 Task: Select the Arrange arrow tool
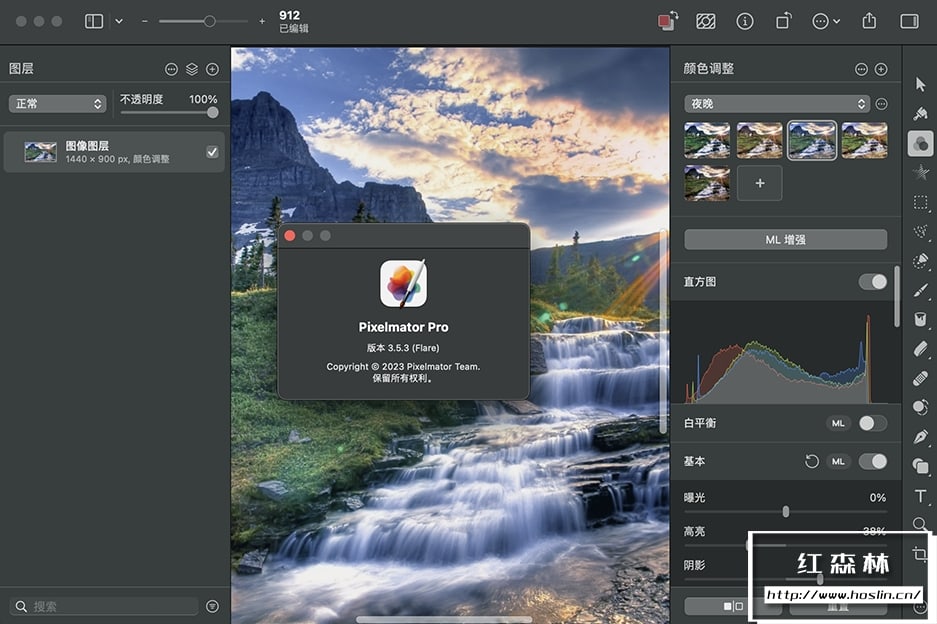[920, 84]
